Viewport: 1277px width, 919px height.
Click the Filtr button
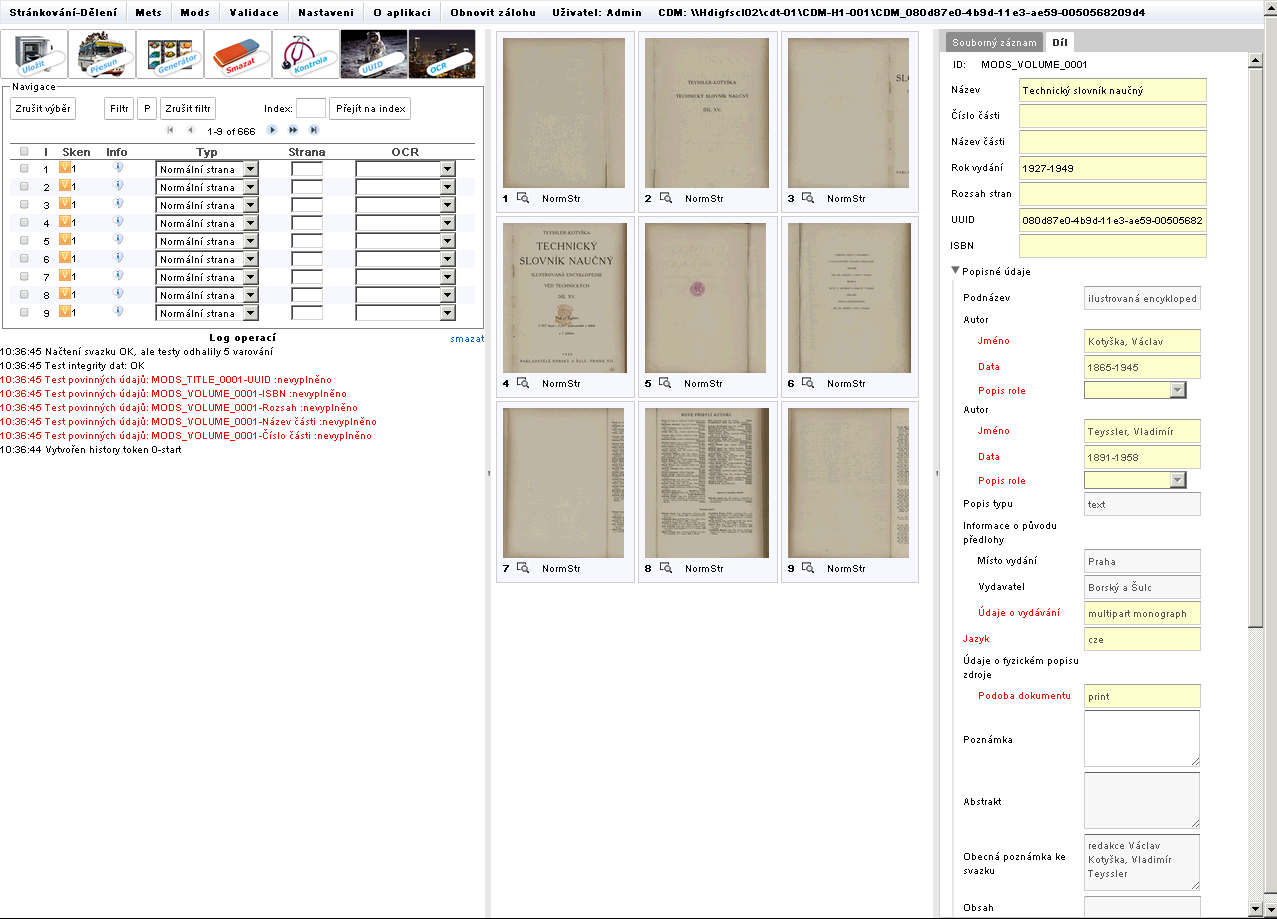point(119,108)
